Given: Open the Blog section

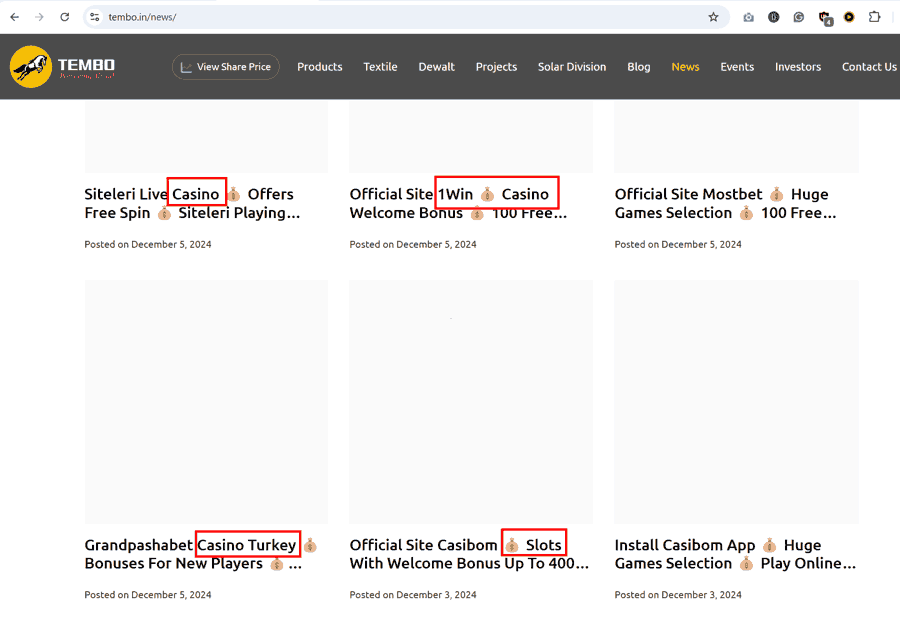Looking at the screenshot, I should click(638, 67).
